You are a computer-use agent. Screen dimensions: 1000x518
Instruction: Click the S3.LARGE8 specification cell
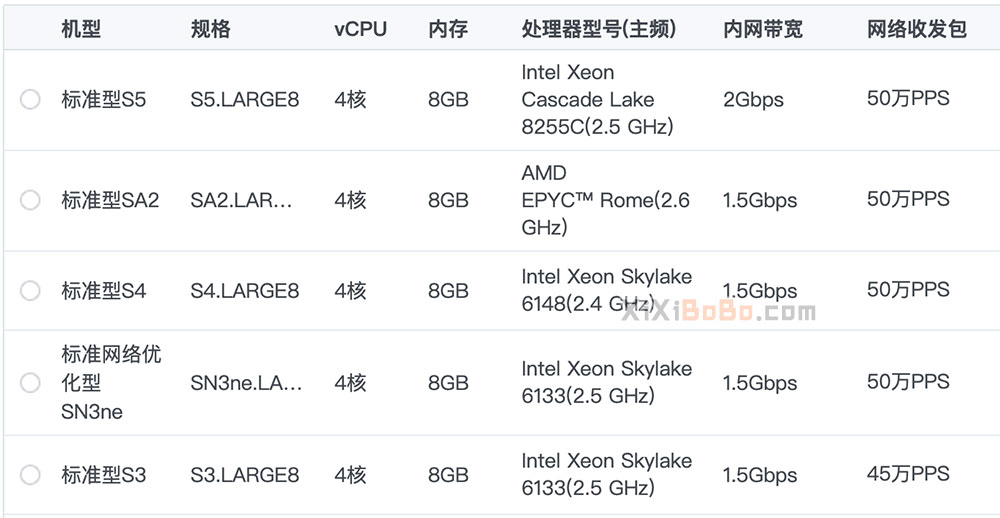245,475
